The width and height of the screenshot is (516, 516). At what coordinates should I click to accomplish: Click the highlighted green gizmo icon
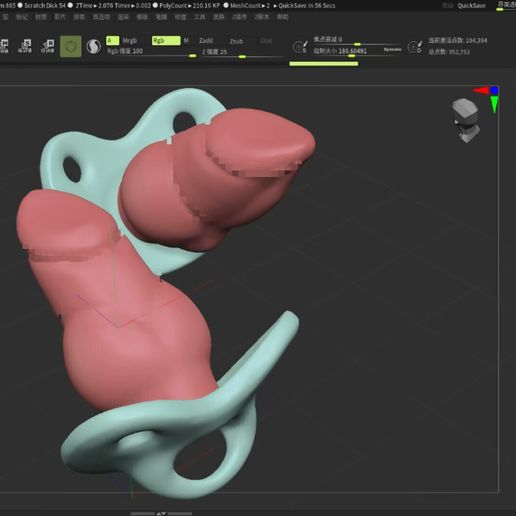coord(71,46)
